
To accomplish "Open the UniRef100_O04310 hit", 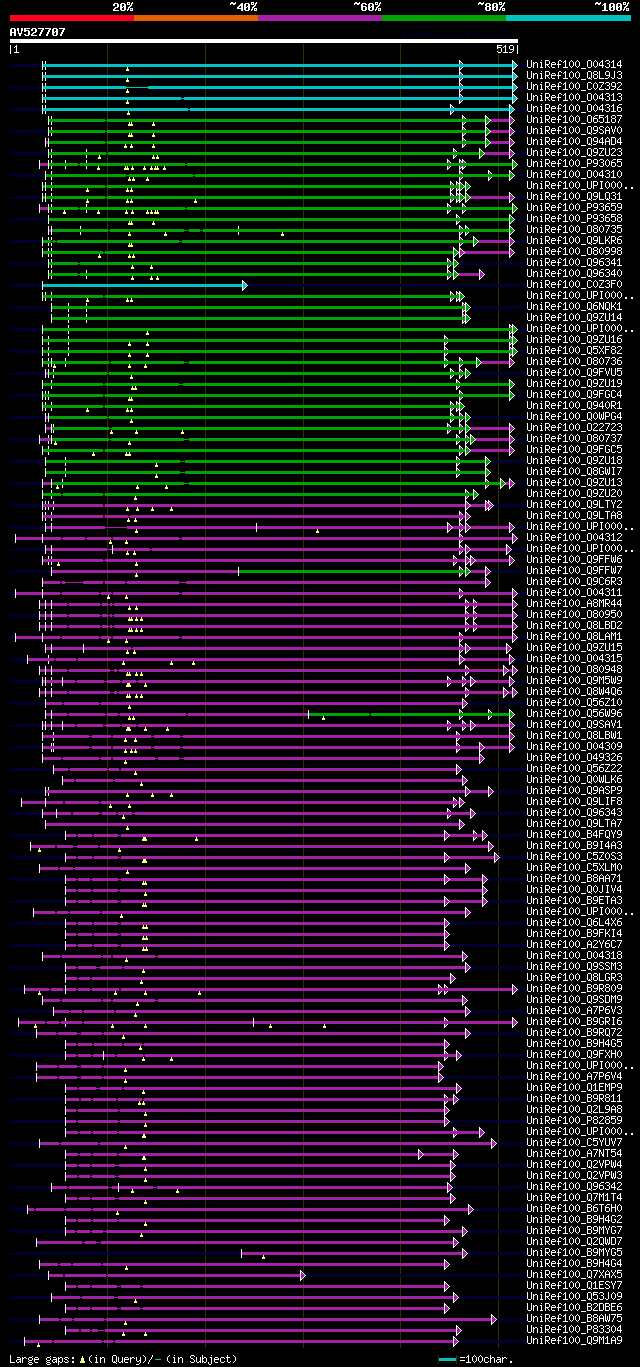I will point(574,174).
